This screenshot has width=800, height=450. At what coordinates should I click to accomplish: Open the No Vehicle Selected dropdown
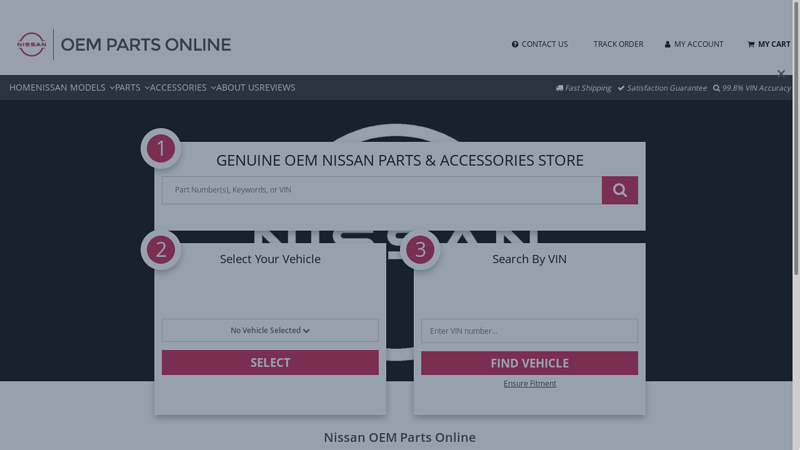(x=270, y=331)
